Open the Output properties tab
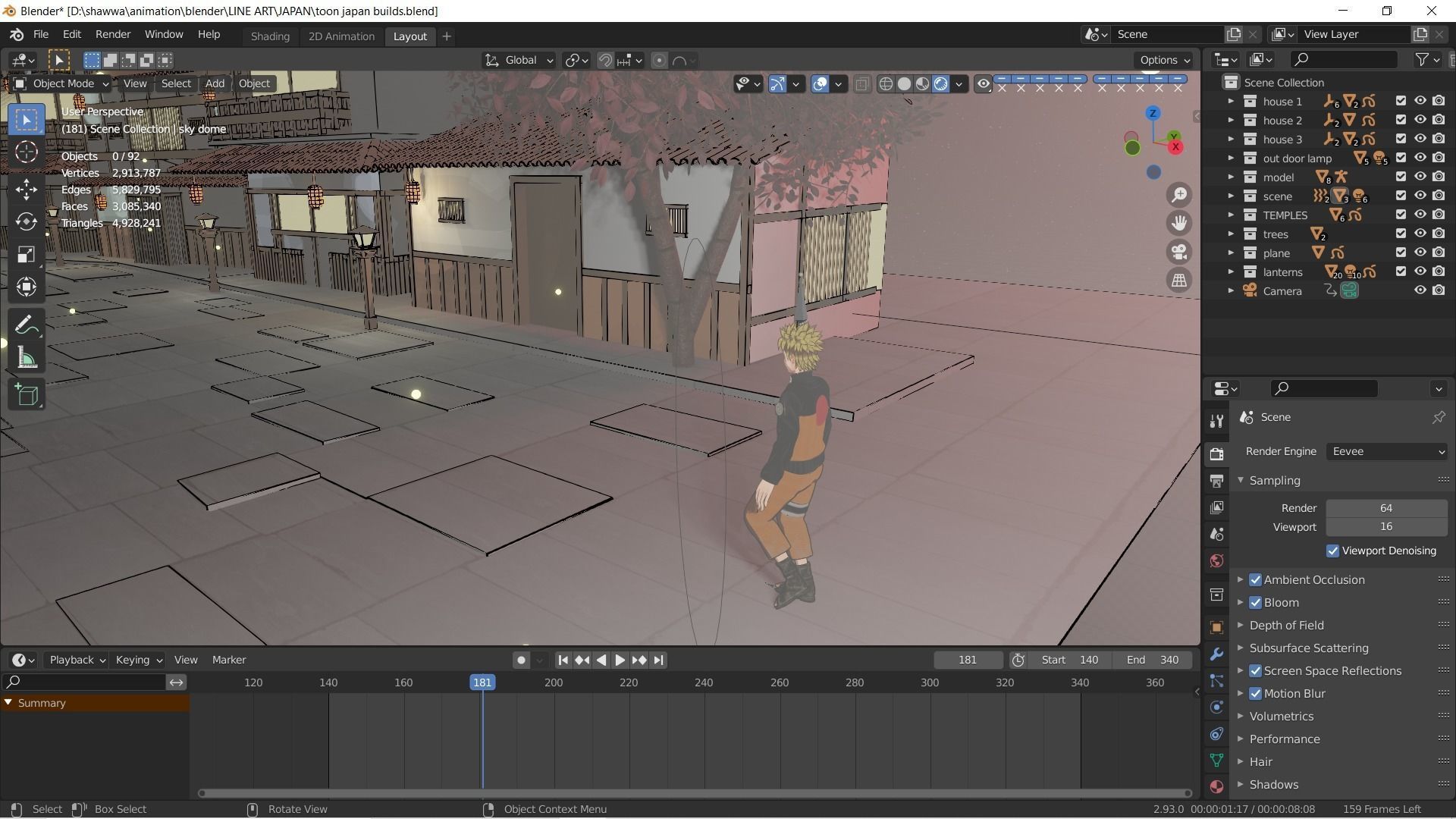 [1216, 481]
